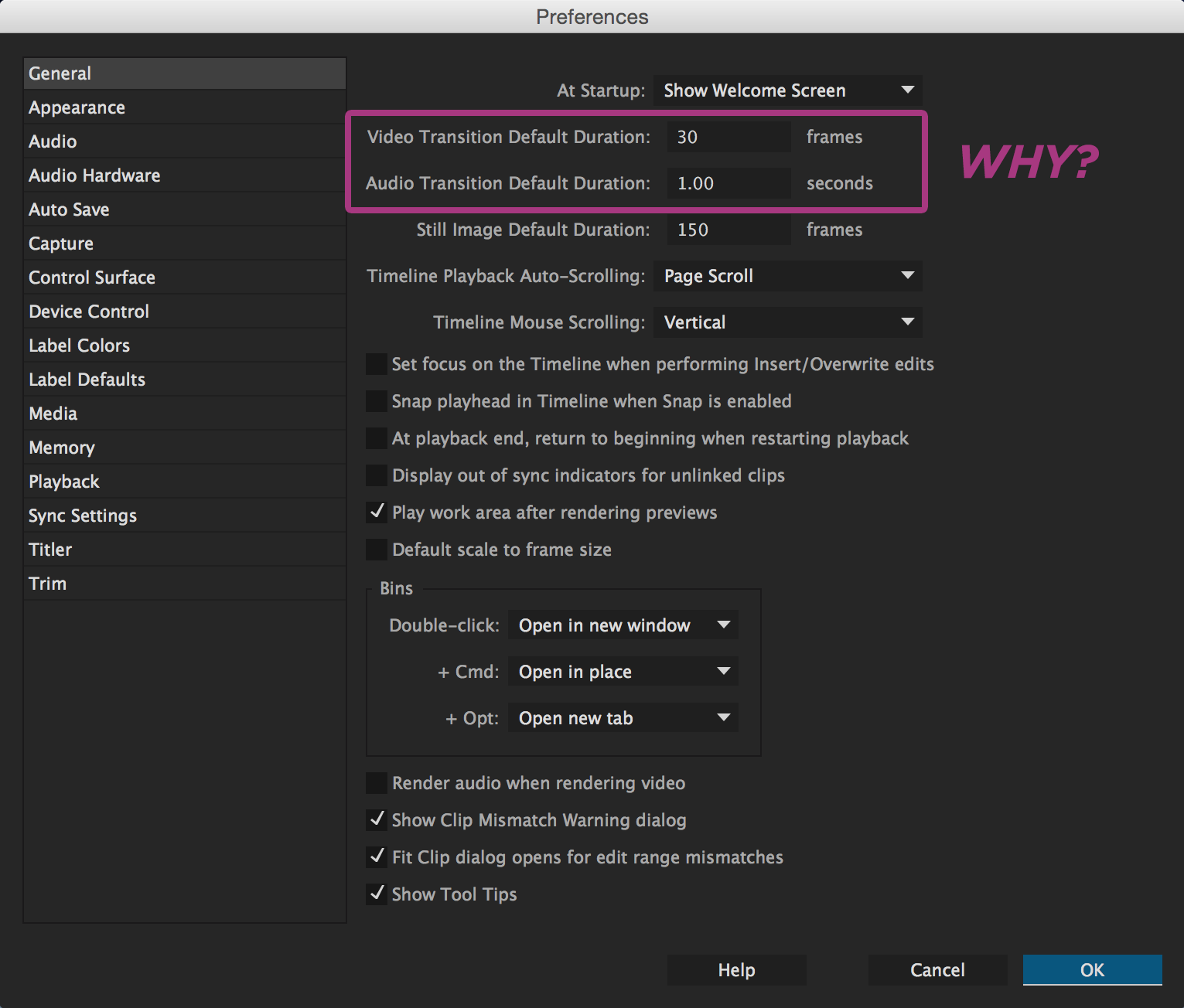Select General preferences category
This screenshot has width=1184, height=1008.
185,73
